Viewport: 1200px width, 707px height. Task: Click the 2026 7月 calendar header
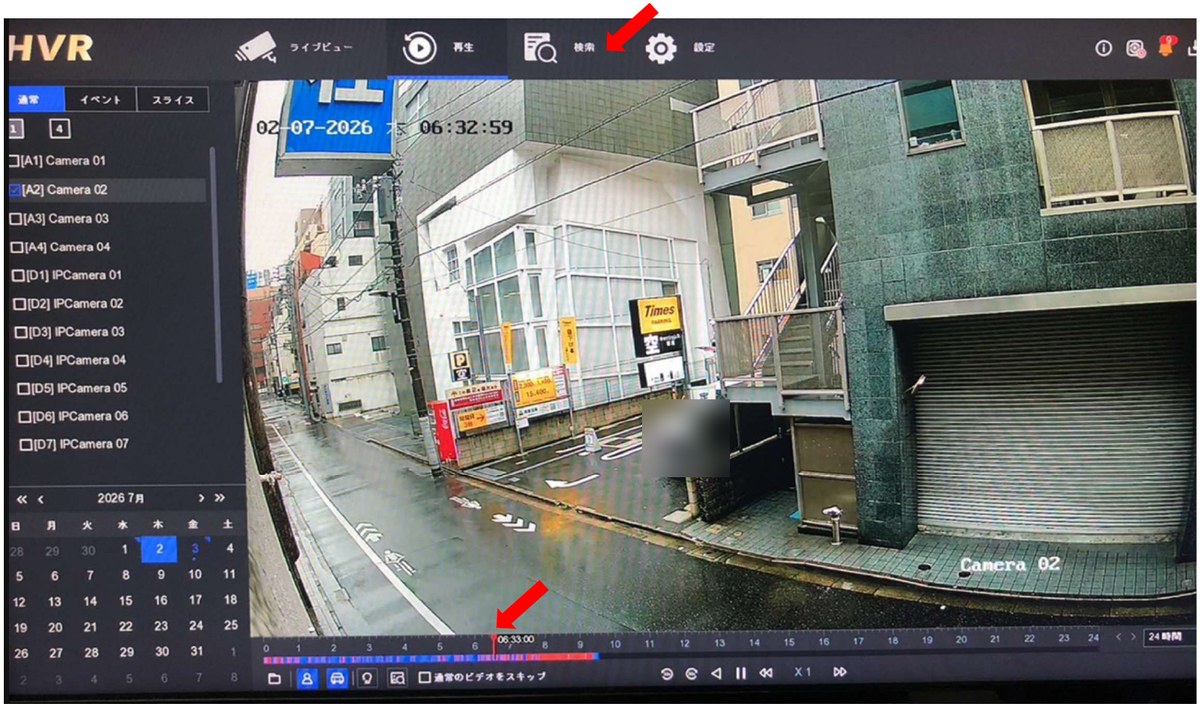click(121, 497)
